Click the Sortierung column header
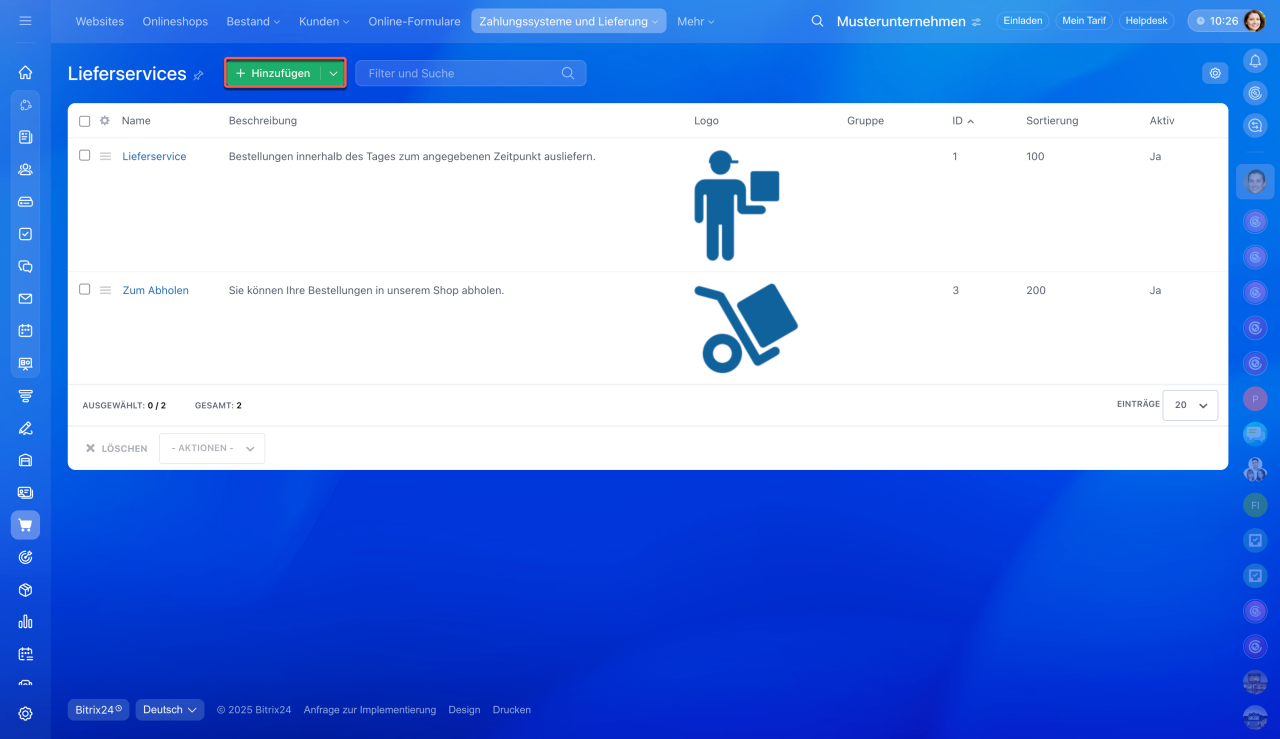 click(1052, 121)
